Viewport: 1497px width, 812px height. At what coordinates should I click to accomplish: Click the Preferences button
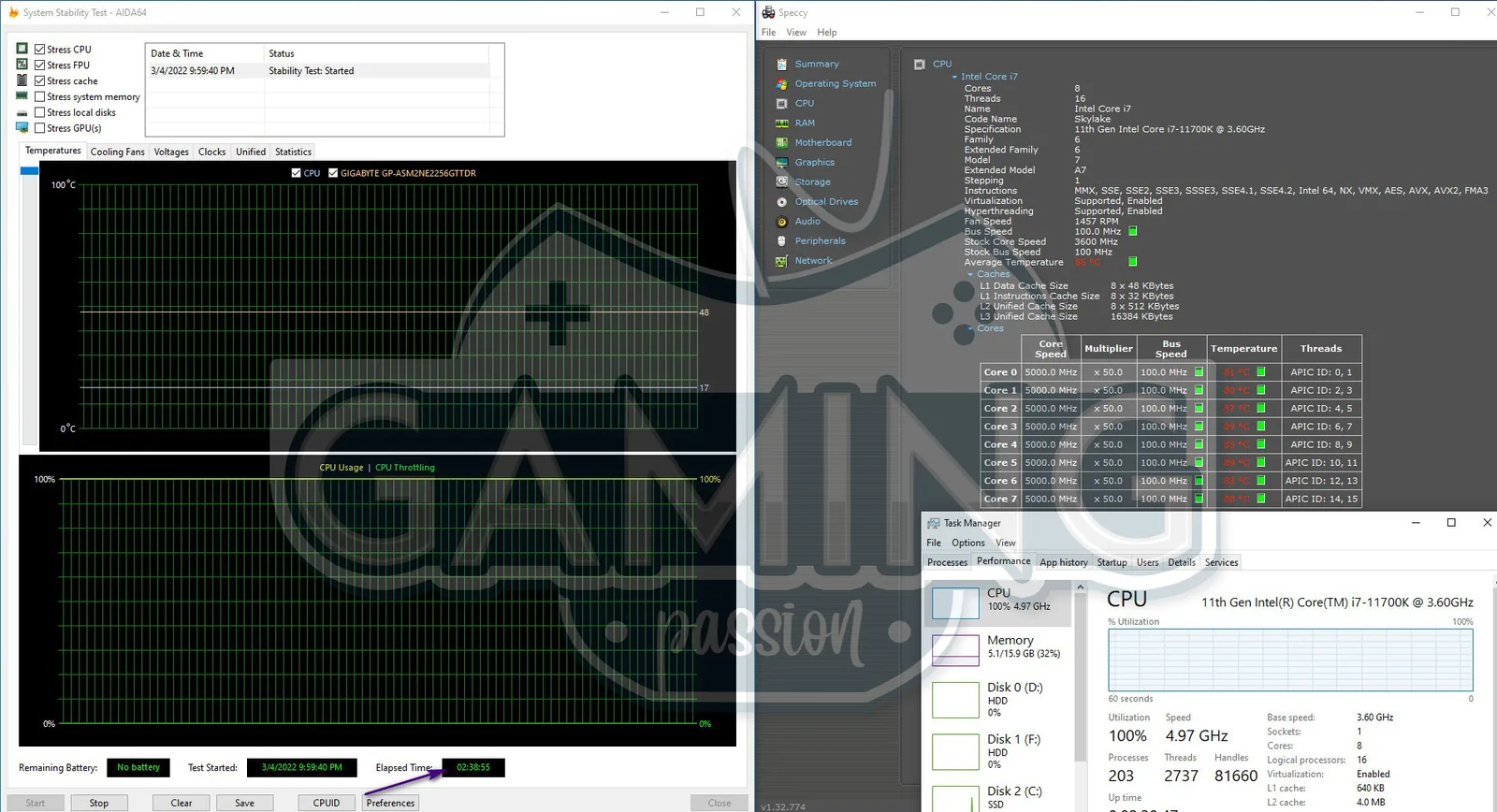point(390,803)
